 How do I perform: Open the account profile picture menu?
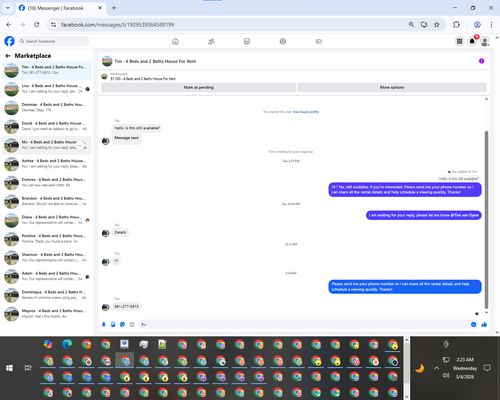point(485,41)
